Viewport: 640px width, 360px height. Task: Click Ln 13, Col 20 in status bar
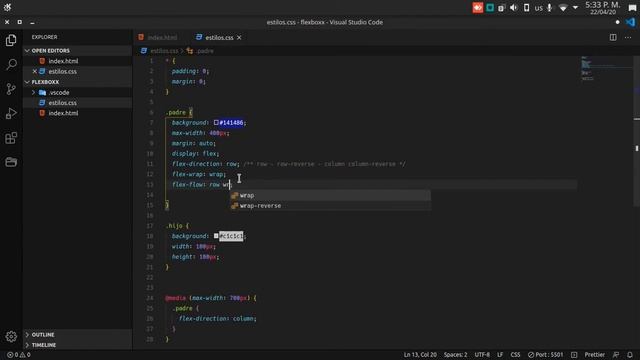click(x=420, y=355)
